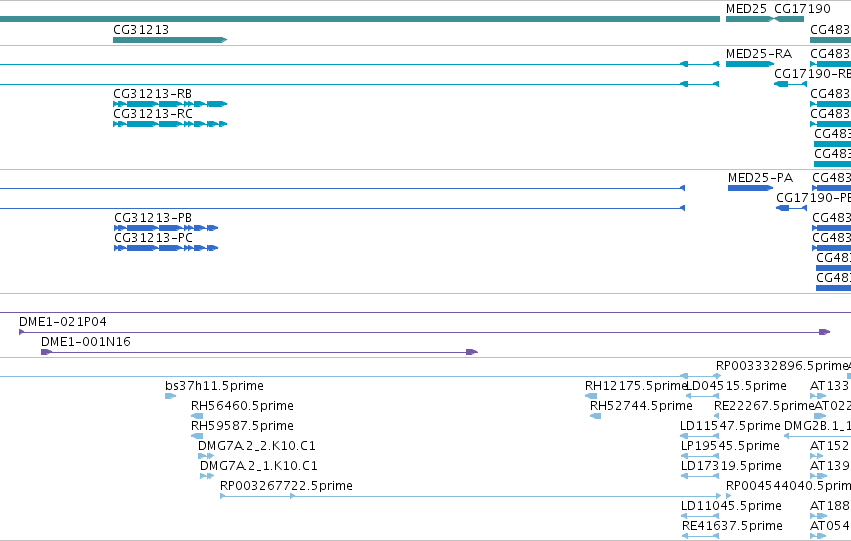Open the MED25-RA transcript feature
Screen dimensions: 851x541
coord(750,64)
